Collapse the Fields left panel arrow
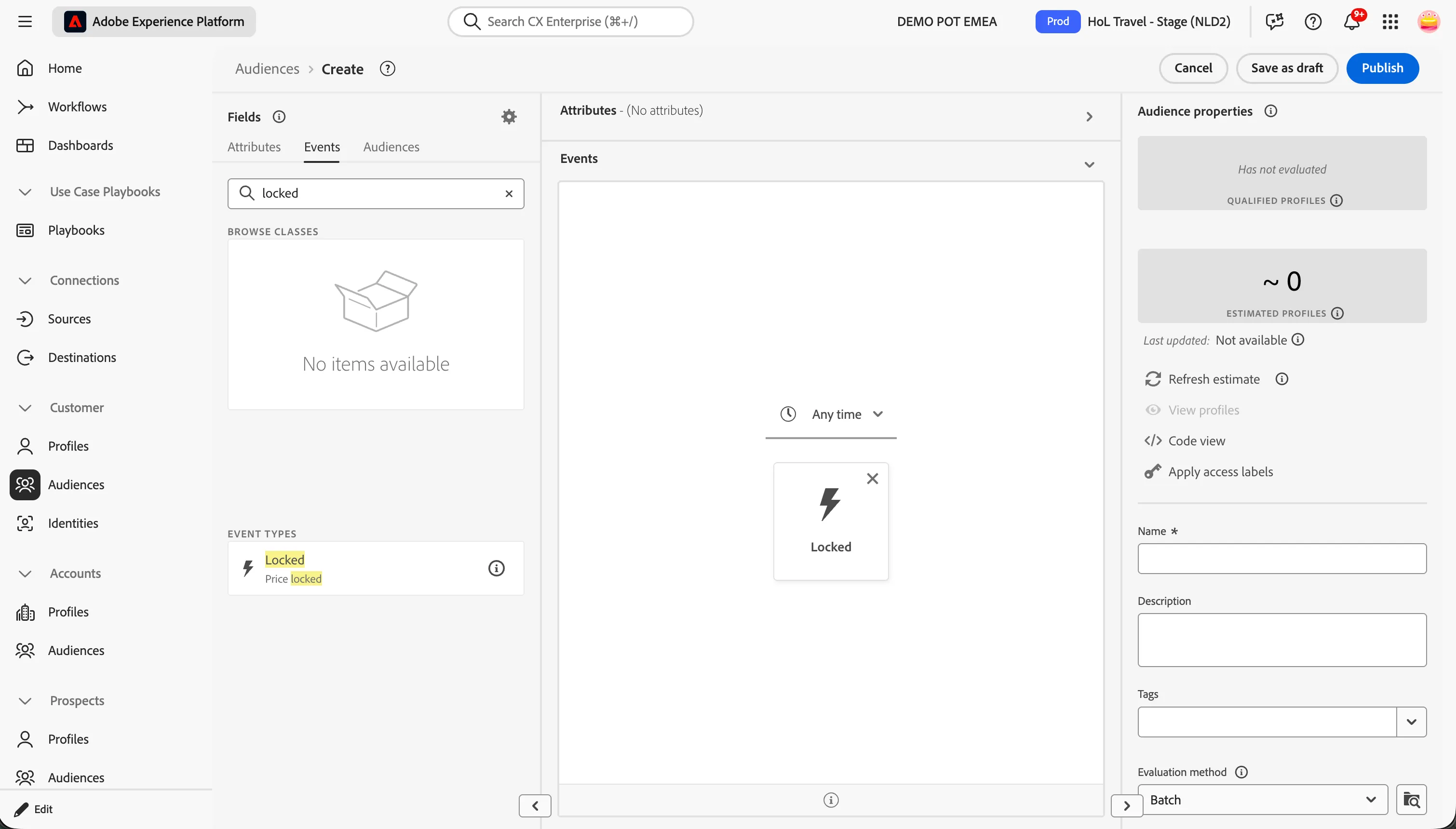Screen dimensions: 1456x829 coord(535,806)
